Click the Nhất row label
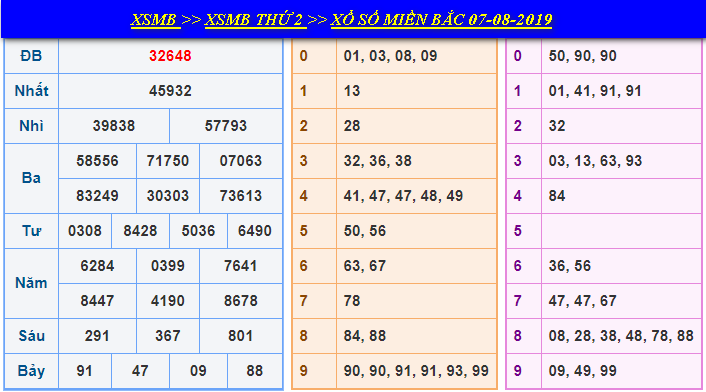706x392 pixels. pyautogui.click(x=31, y=91)
